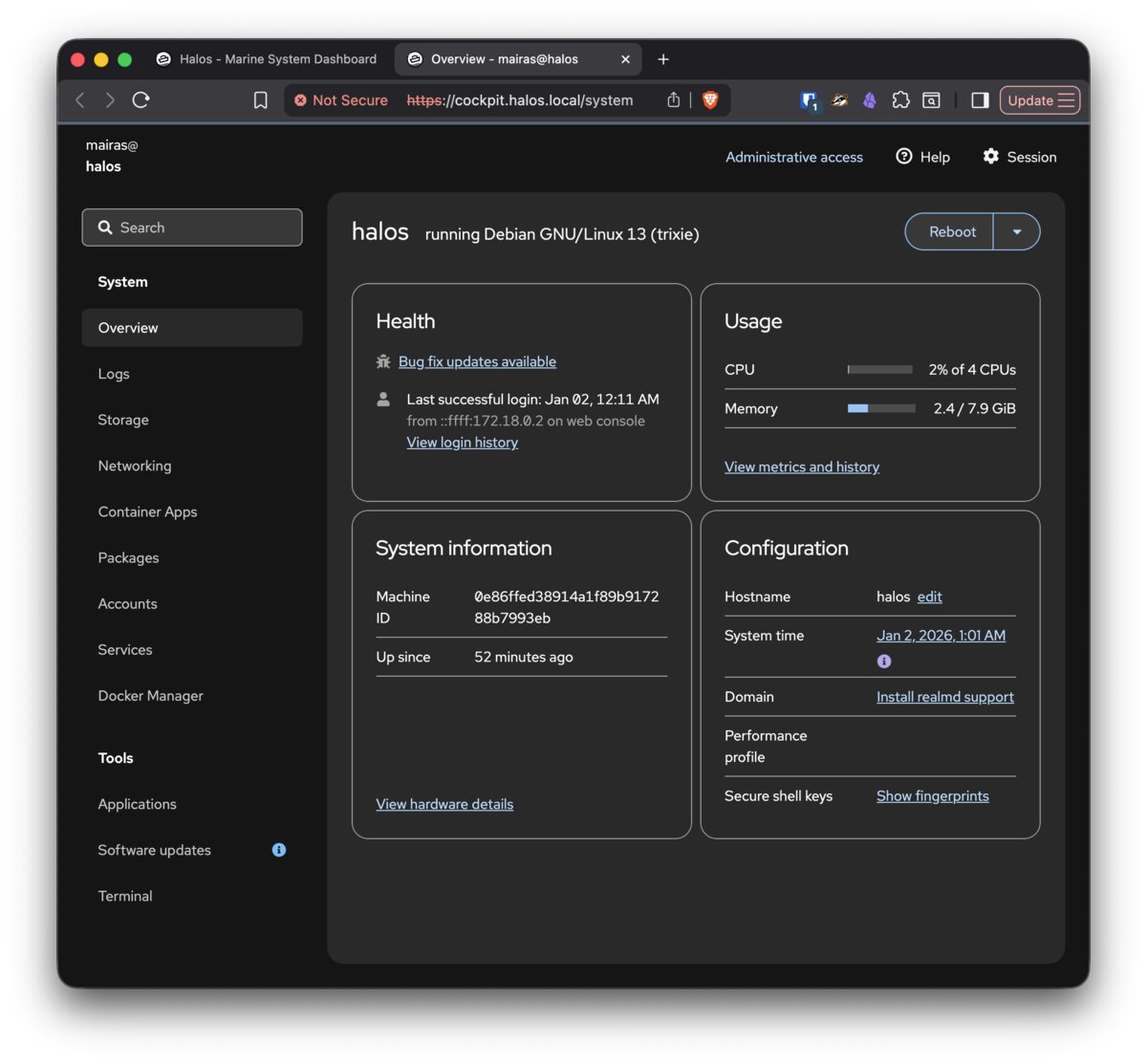Open the Session gear menu

[1019, 157]
